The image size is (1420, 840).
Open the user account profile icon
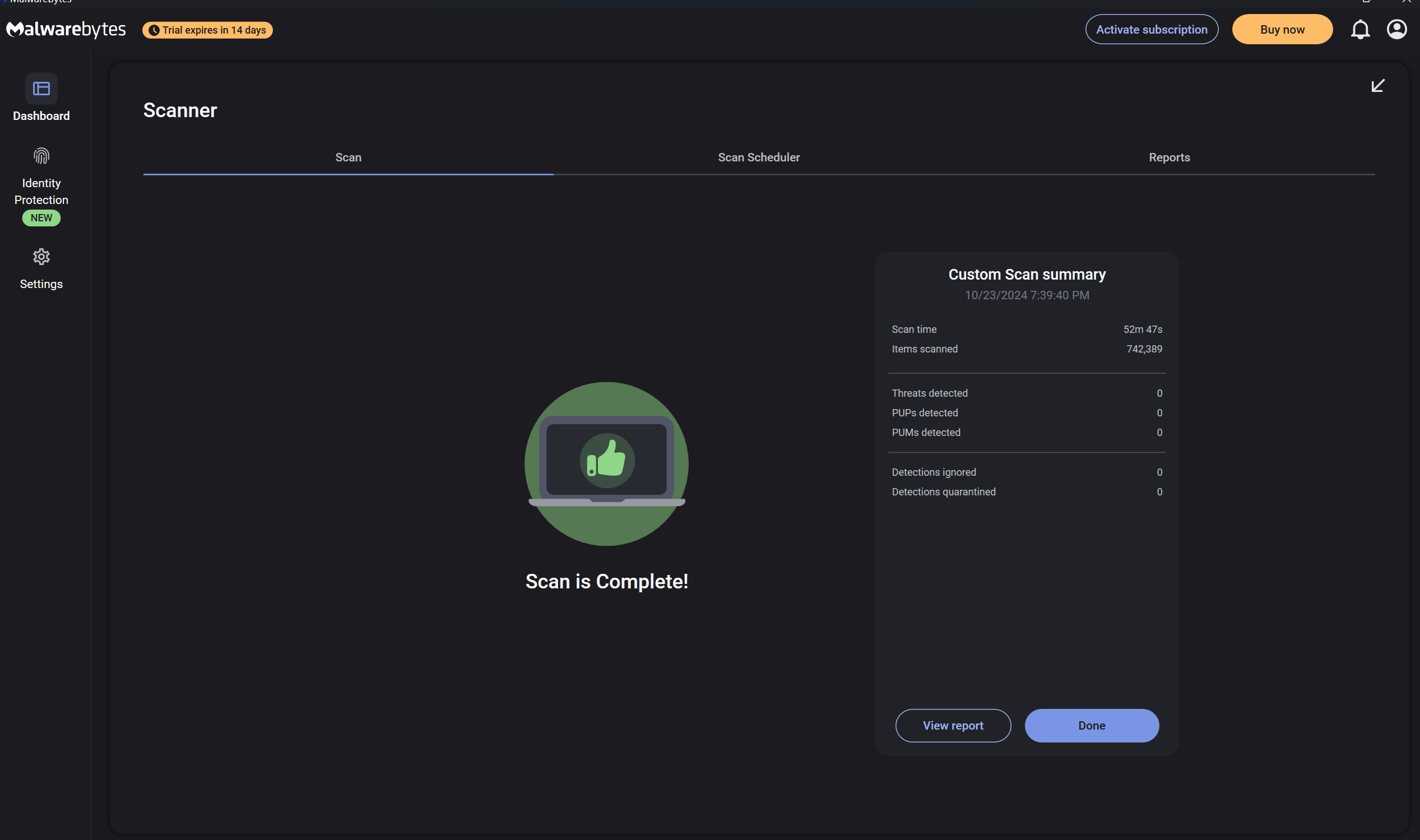(1396, 30)
